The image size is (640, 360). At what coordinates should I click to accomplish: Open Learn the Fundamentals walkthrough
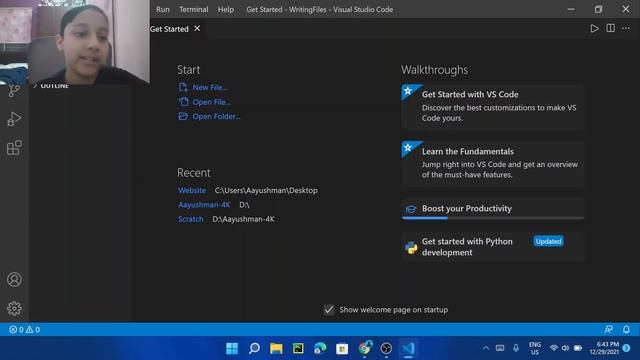(493, 164)
